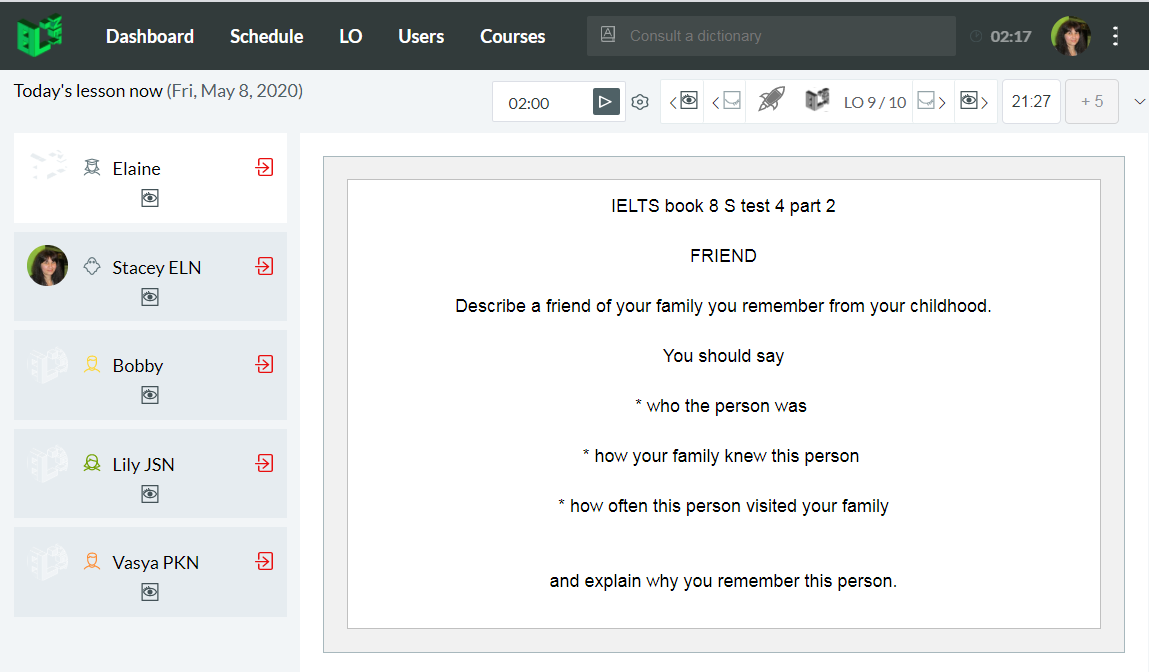Click the green cube app logo
1153x672 pixels.
pyautogui.click(x=40, y=35)
